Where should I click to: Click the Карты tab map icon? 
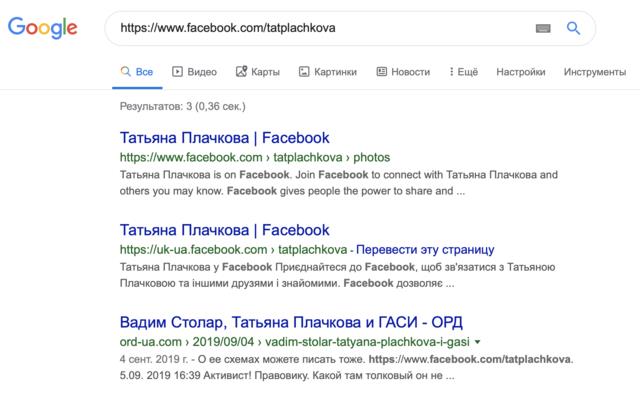click(242, 72)
